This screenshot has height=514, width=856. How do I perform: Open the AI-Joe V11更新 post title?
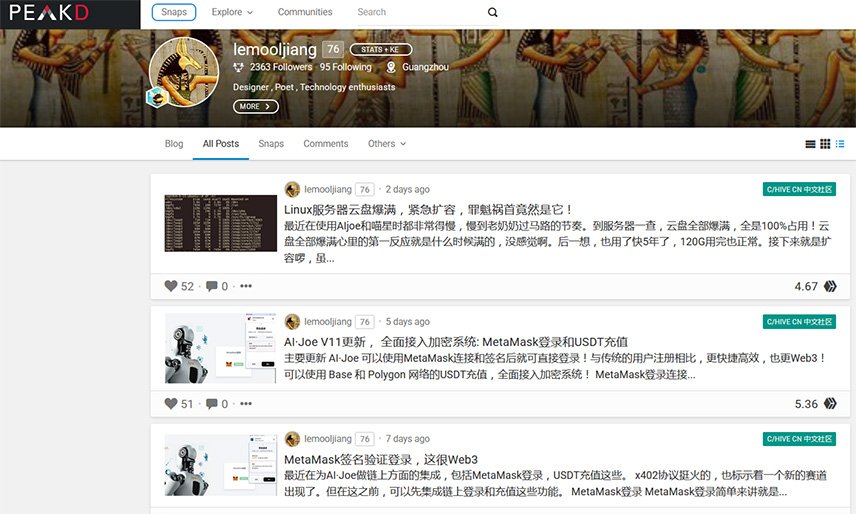456,342
